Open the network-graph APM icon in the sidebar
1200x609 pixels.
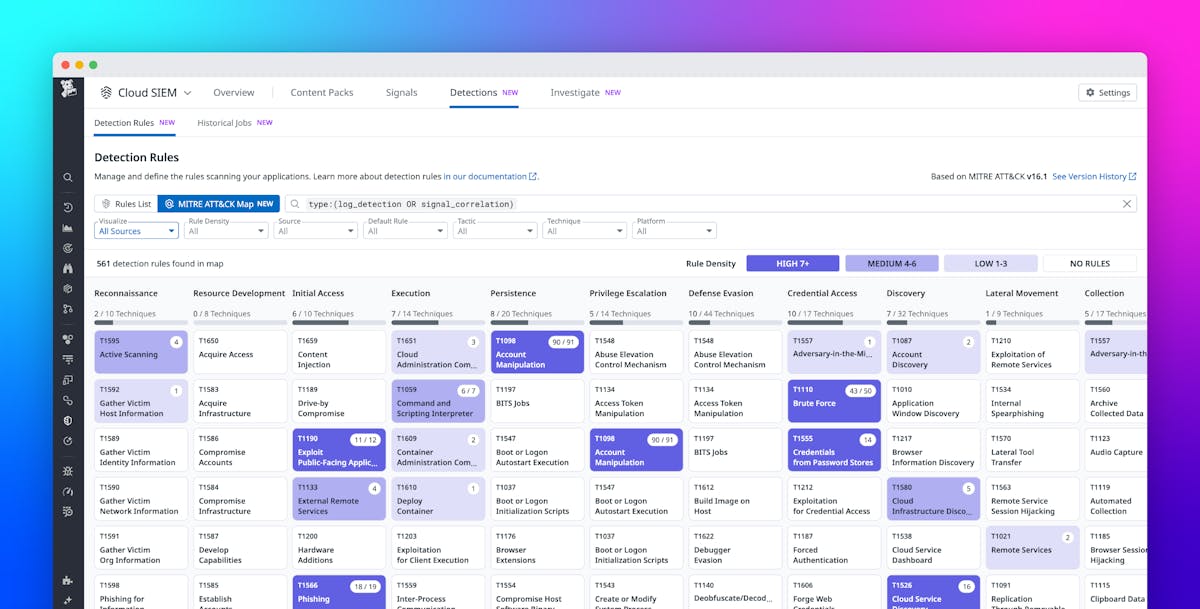(x=68, y=308)
